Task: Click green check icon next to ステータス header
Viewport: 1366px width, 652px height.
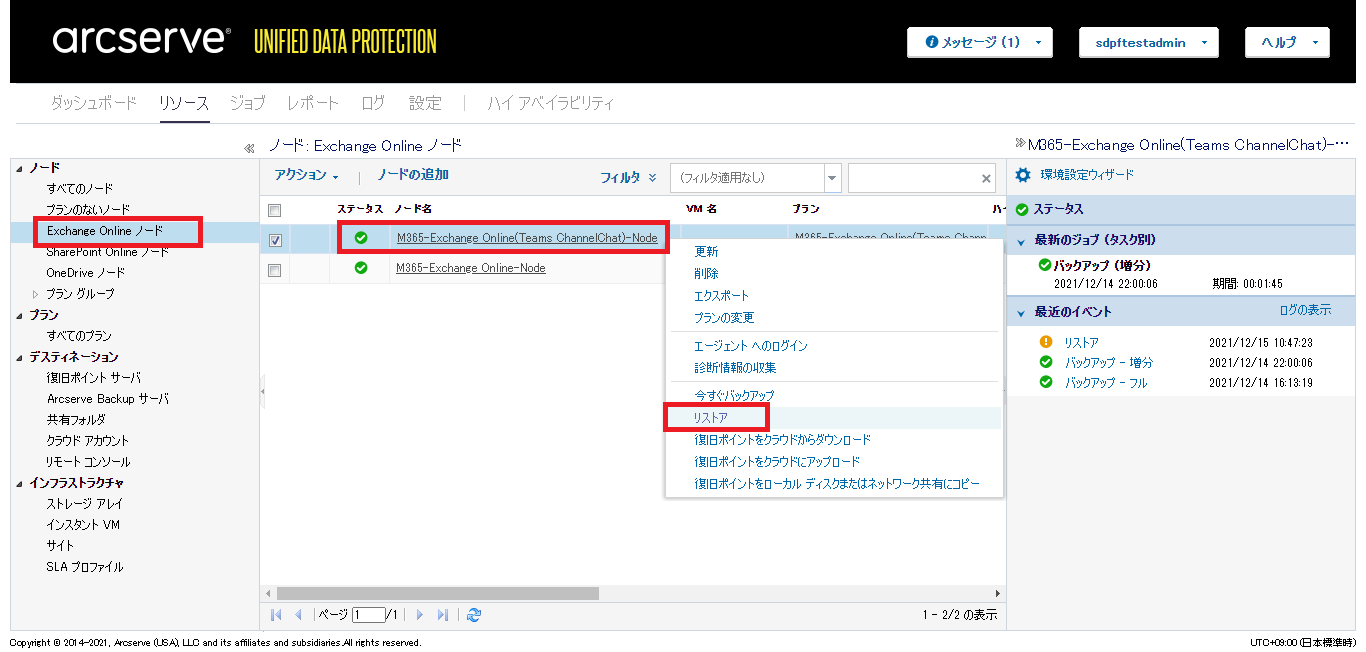Action: [x=1022, y=209]
